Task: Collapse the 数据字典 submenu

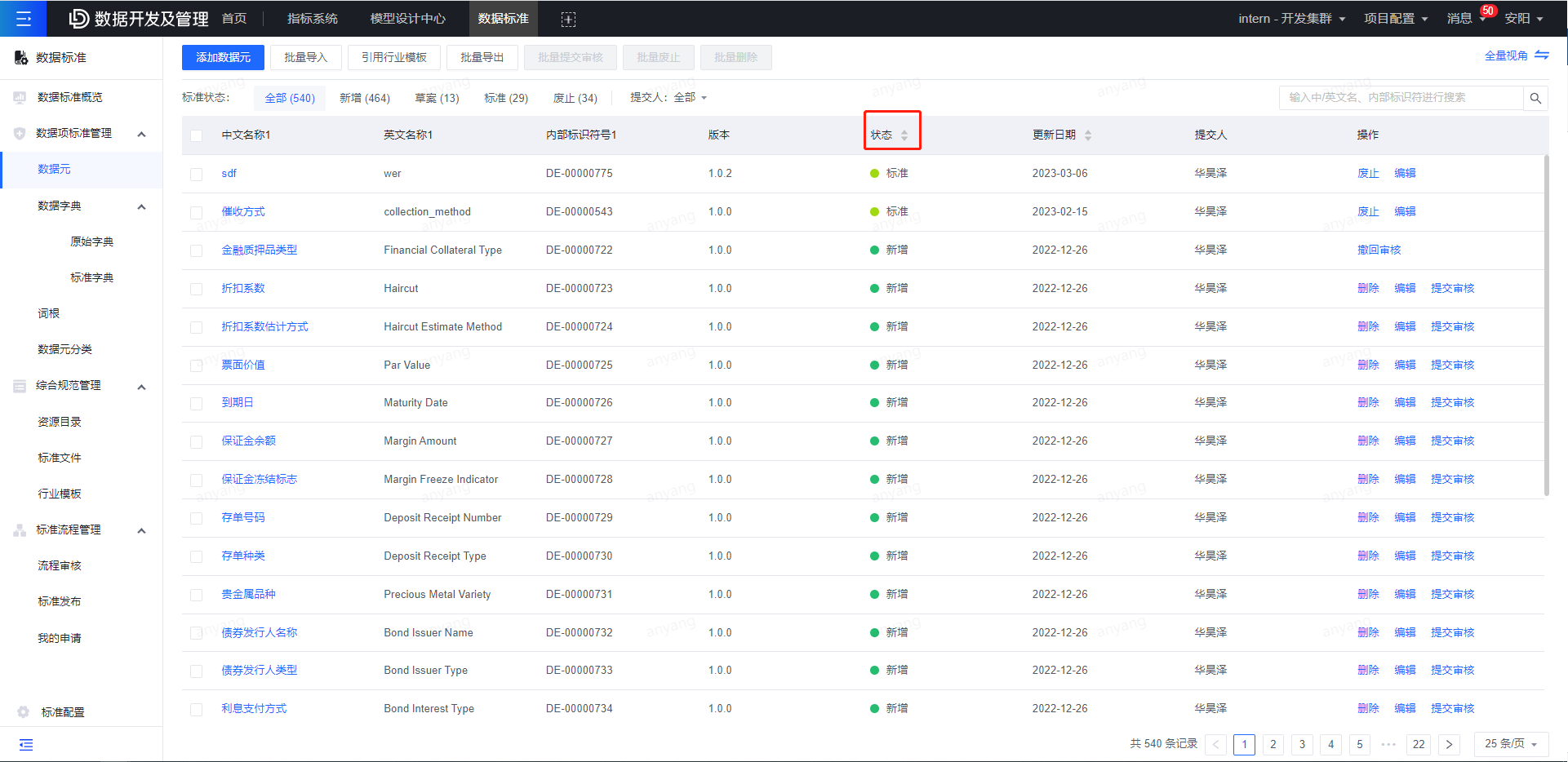Action: pyautogui.click(x=141, y=206)
